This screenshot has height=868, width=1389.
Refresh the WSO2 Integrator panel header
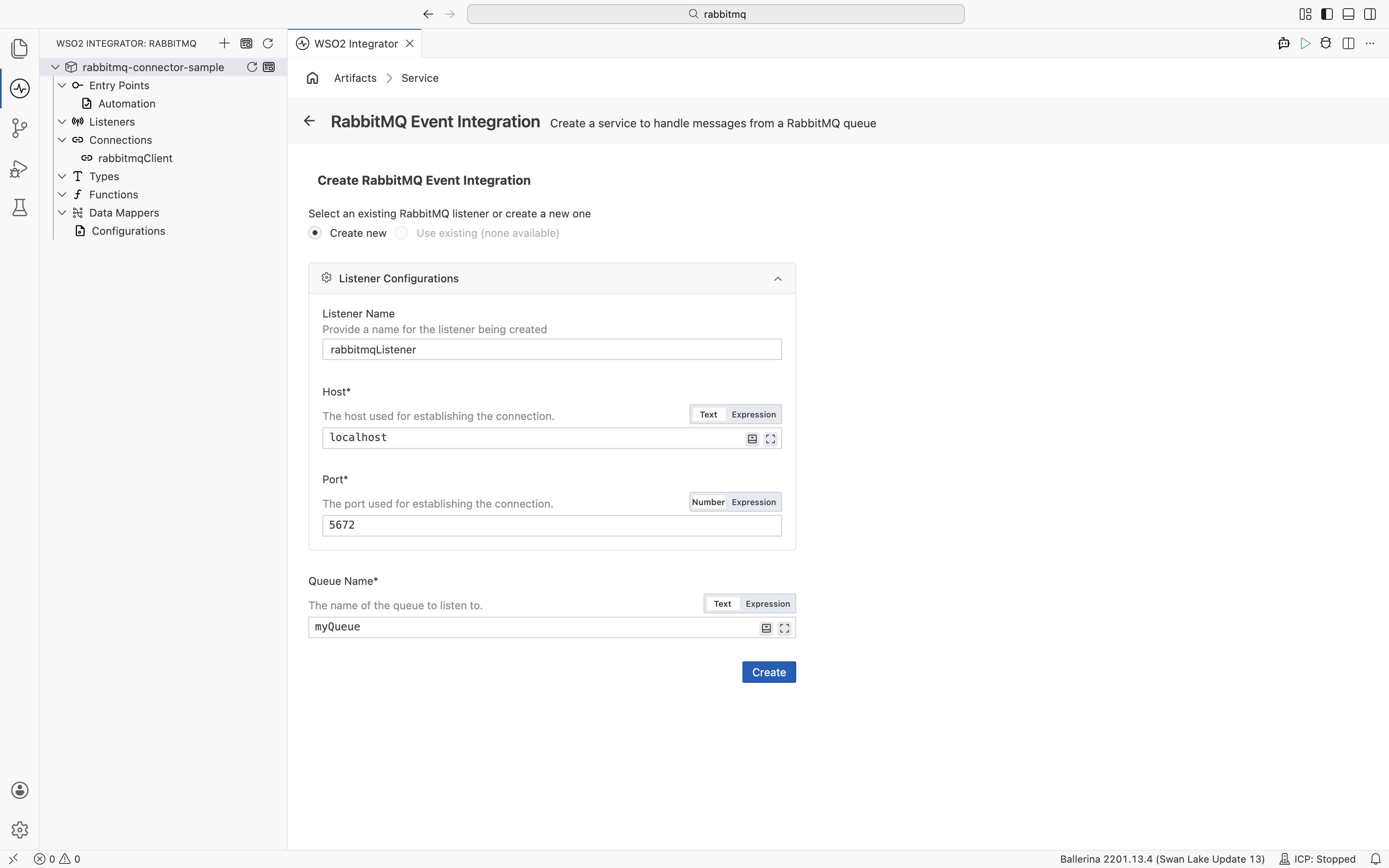pos(267,43)
